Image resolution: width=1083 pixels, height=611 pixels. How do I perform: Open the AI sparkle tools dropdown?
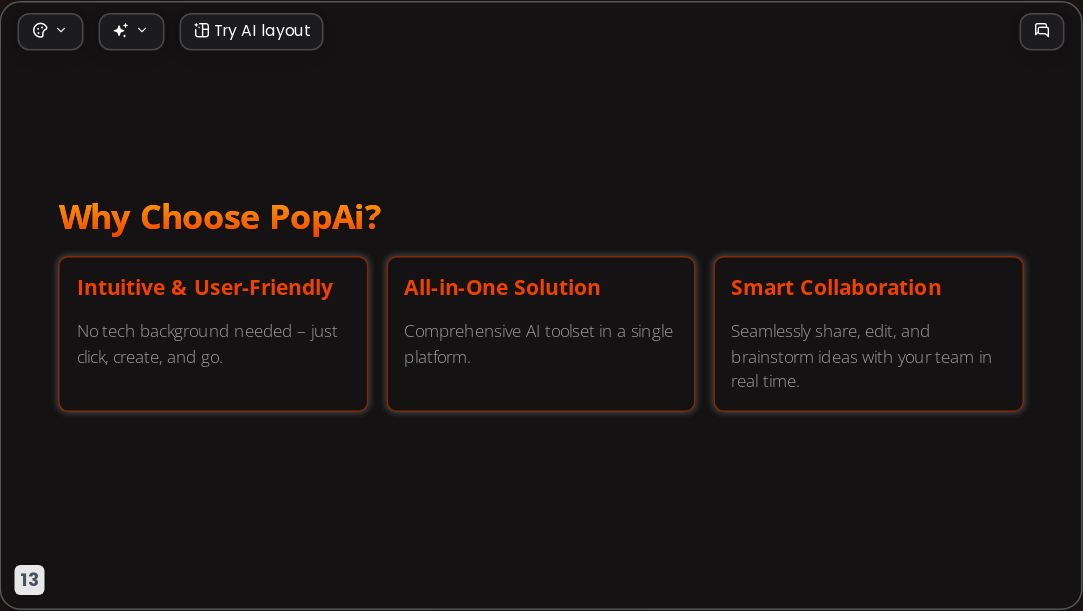pos(131,31)
